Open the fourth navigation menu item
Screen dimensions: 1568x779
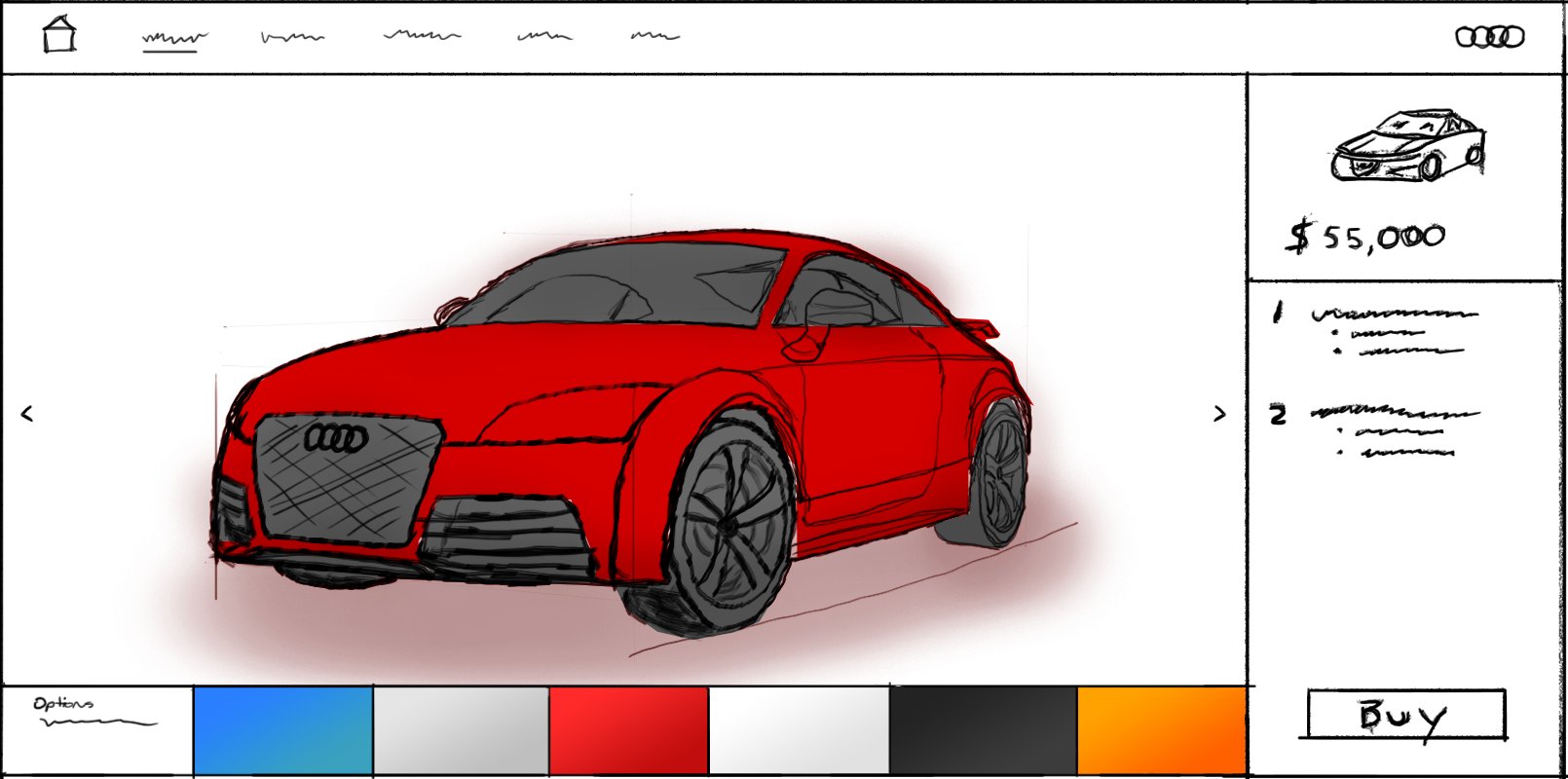[x=544, y=36]
